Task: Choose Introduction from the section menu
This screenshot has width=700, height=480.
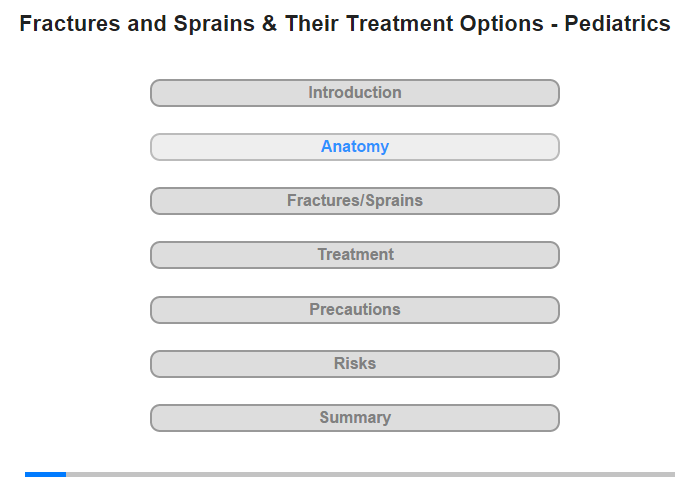Action: [354, 93]
